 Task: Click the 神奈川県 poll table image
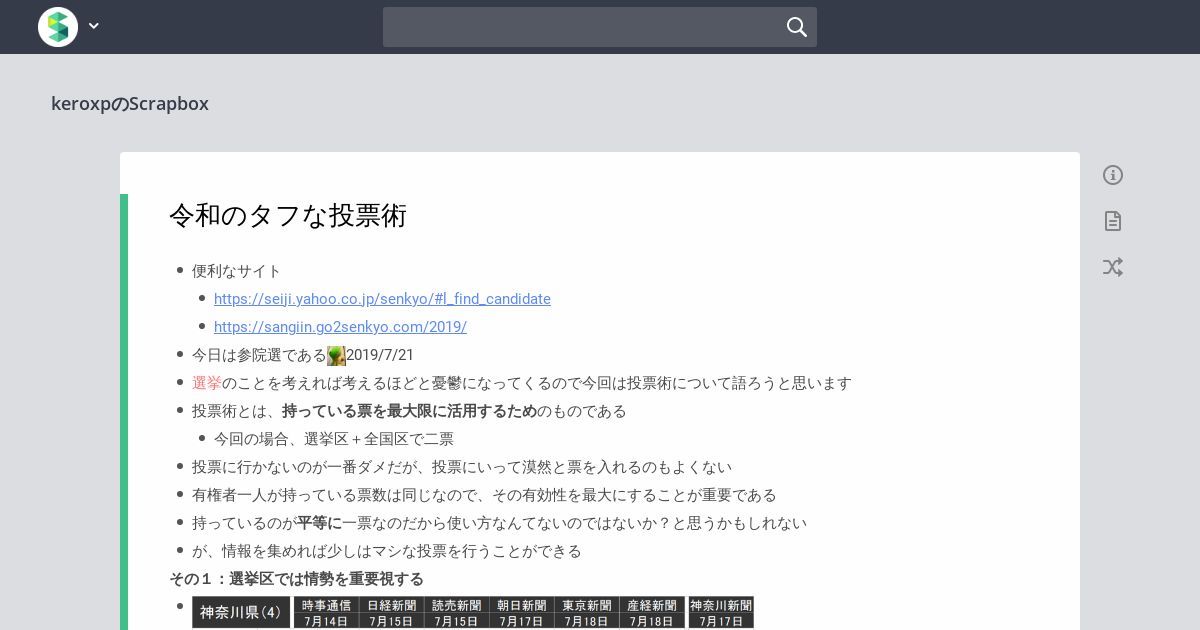[x=473, y=612]
